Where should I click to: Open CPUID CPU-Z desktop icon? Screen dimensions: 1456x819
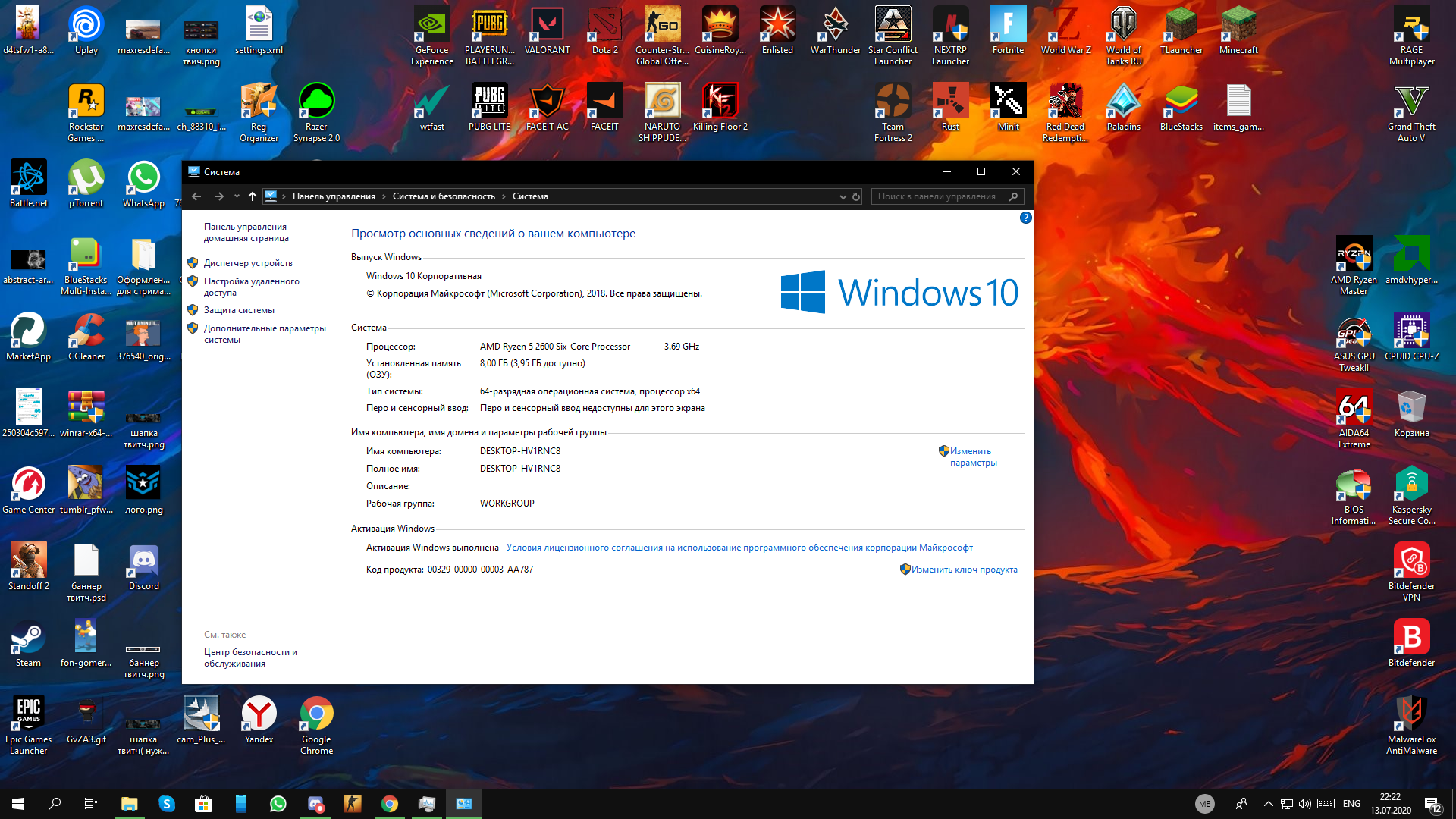1411,337
